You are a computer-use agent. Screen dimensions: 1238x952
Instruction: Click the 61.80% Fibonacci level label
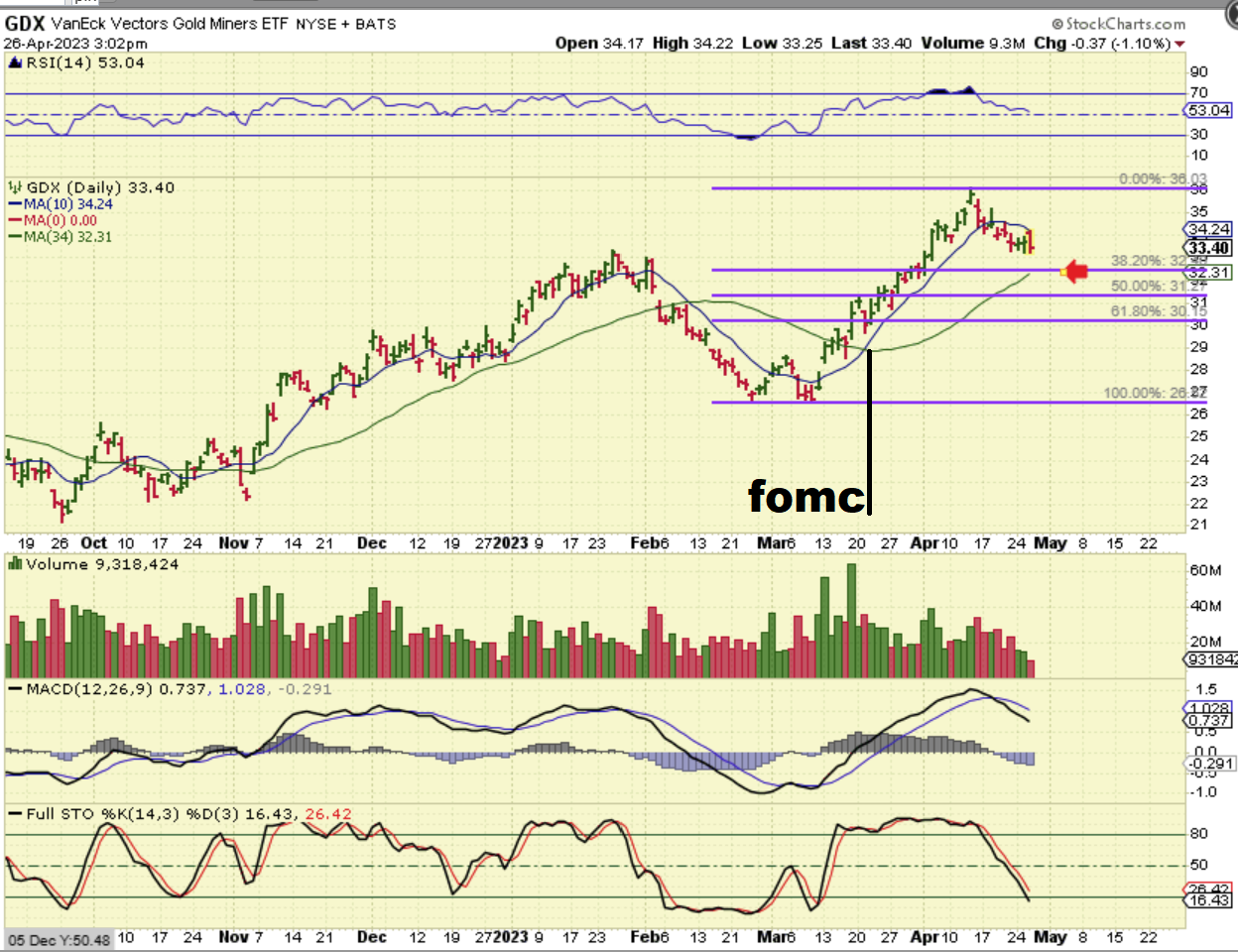coord(1159,311)
